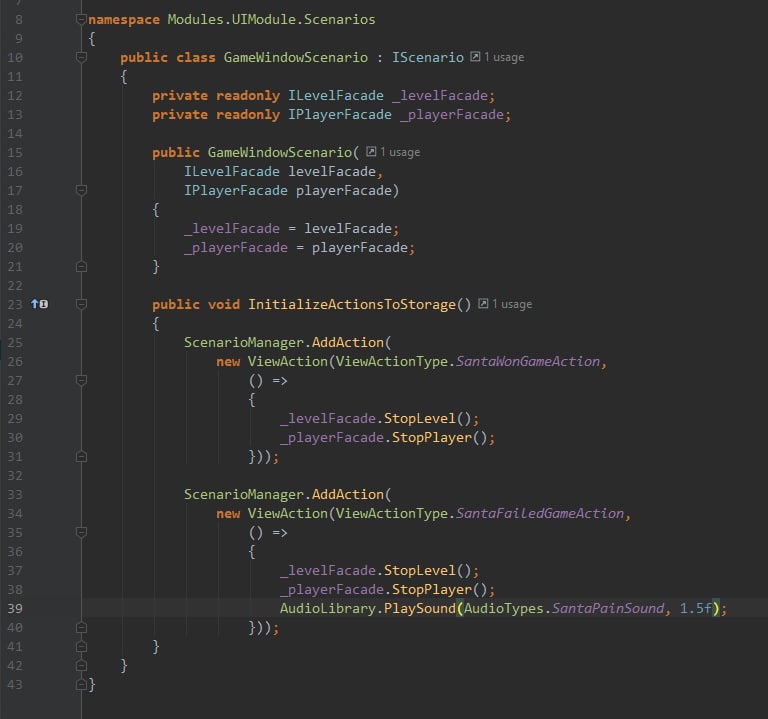Click the usages icon after GameWindowScenario constructor

[x=371, y=152]
